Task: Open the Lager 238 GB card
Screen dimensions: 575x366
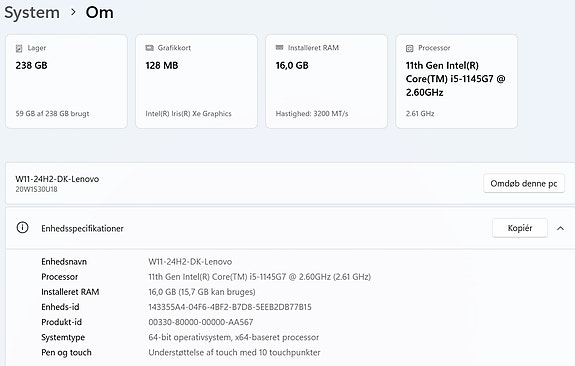Action: click(66, 81)
